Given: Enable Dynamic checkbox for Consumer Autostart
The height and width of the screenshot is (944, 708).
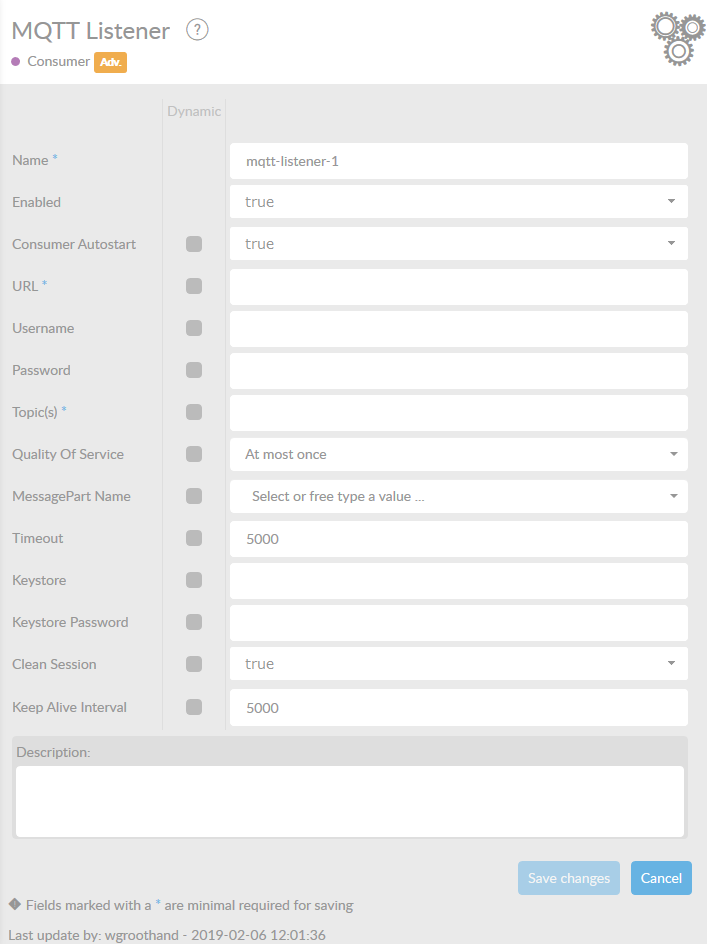Looking at the screenshot, I should point(194,244).
